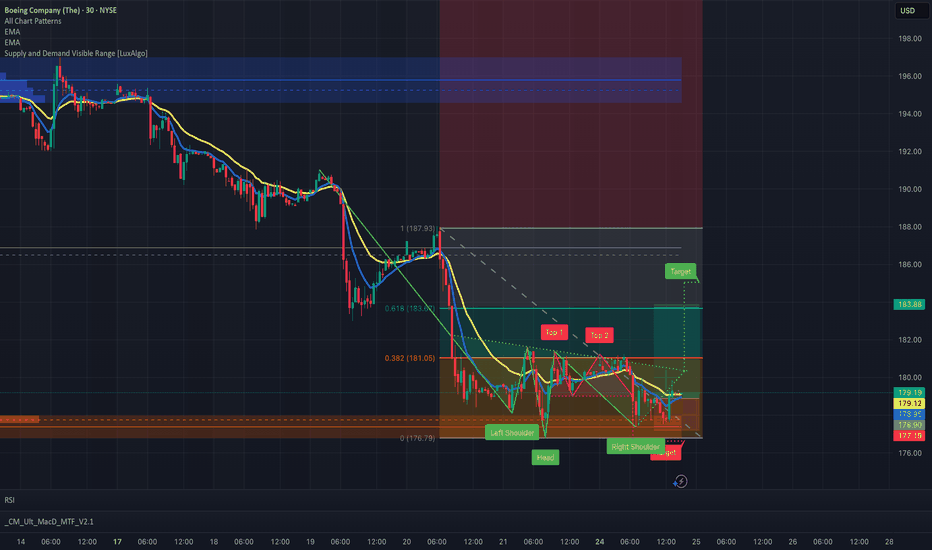
Task: Click the 0 (176.79) Fibonacci level label
Action: pyautogui.click(x=418, y=437)
